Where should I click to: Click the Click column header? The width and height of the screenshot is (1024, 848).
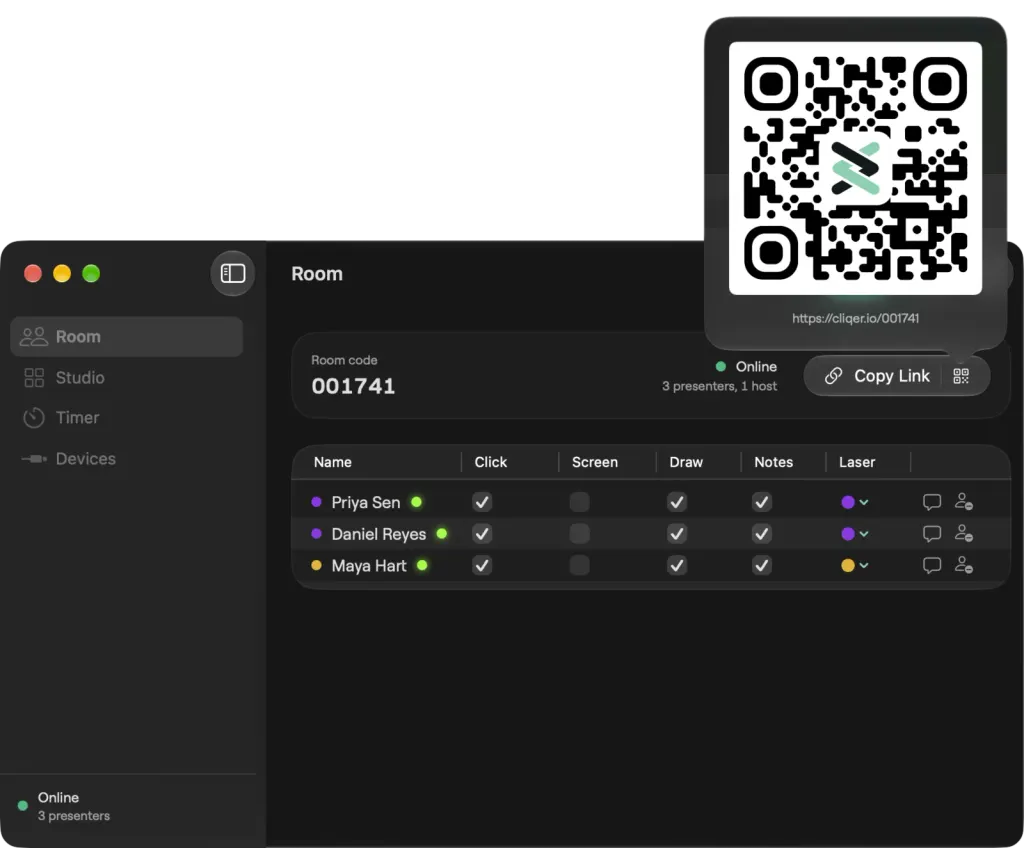490,462
